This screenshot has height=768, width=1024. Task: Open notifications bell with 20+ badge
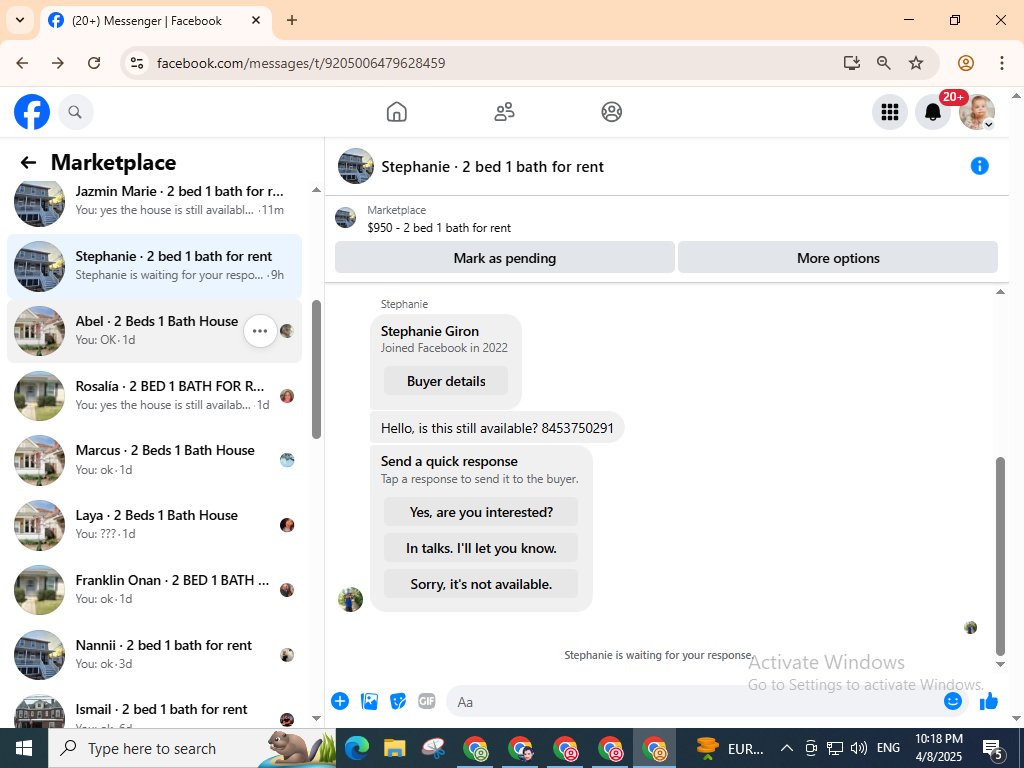[x=933, y=112]
